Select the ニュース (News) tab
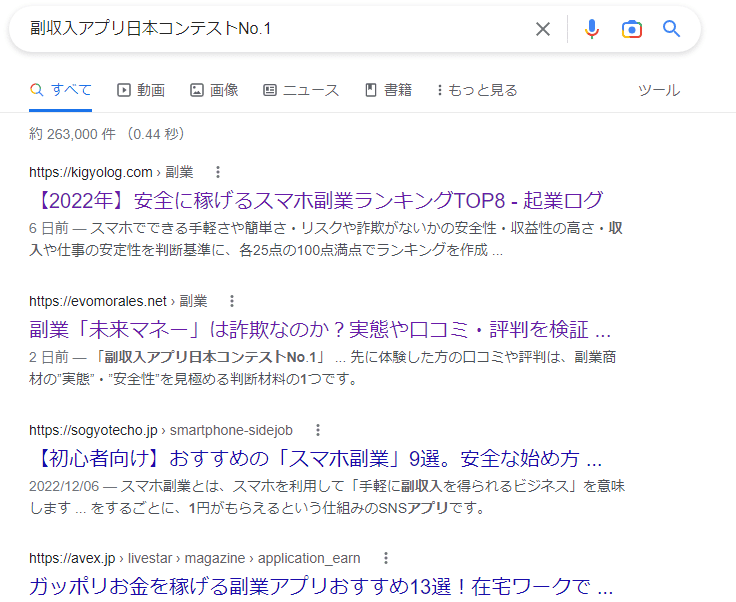Image resolution: width=736 pixels, height=602 pixels. pyautogui.click(x=301, y=90)
